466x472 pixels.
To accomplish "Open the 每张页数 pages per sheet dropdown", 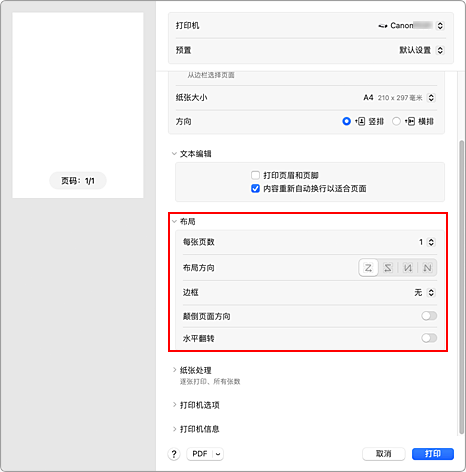I will [431, 242].
